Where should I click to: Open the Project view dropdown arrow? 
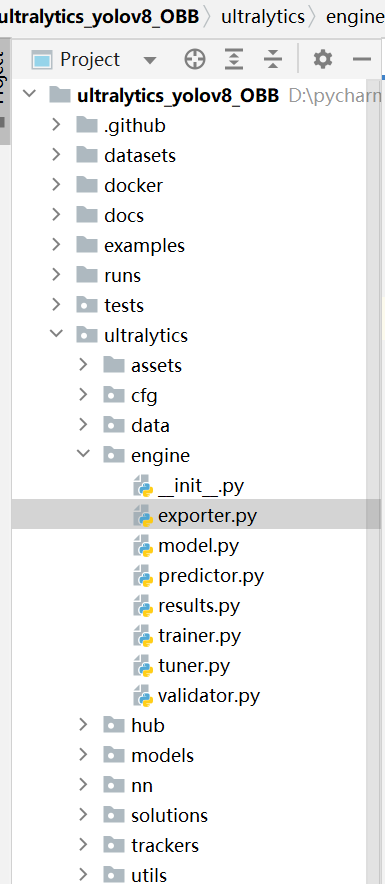(149, 60)
